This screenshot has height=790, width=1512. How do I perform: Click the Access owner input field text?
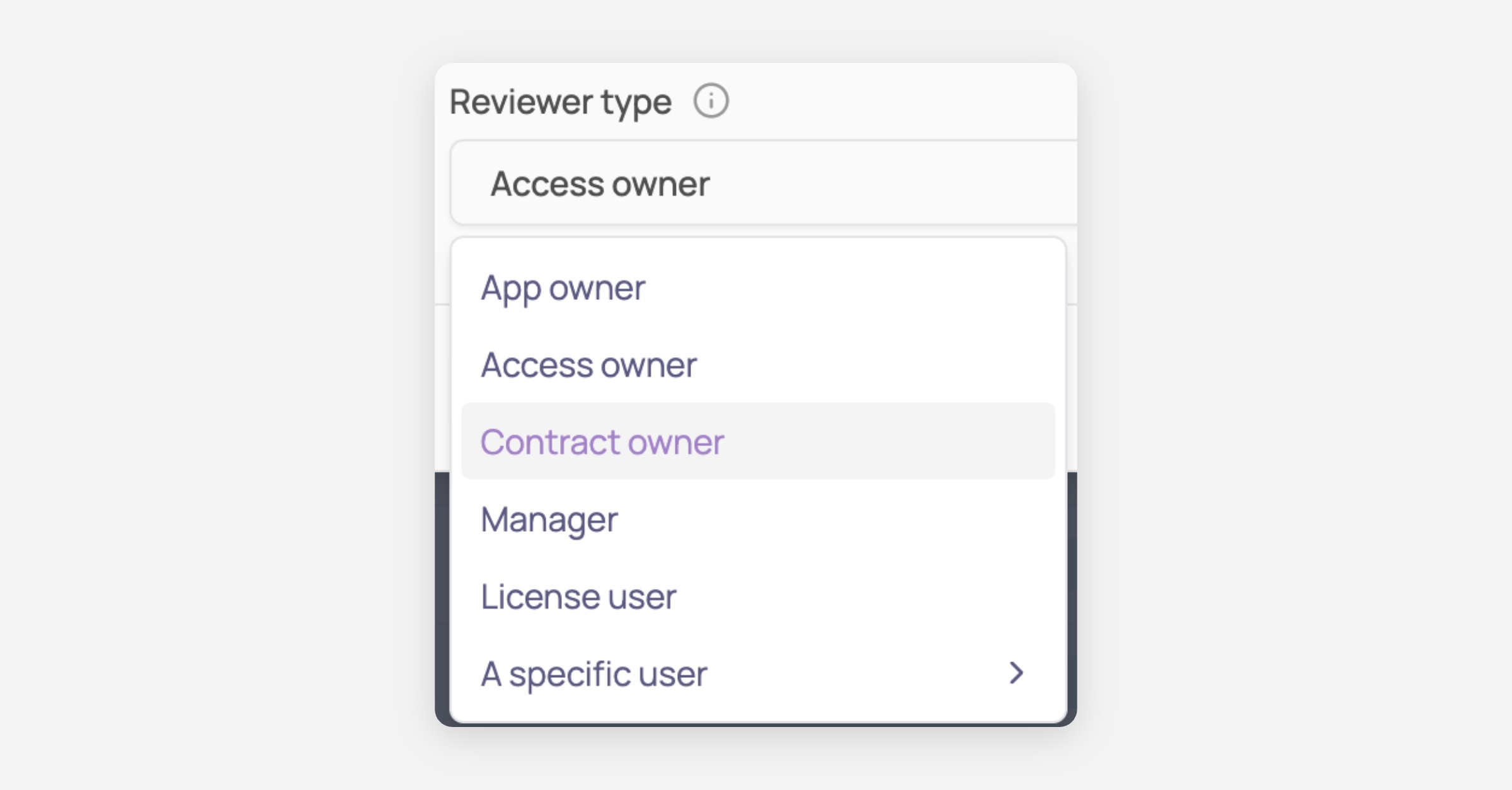coord(600,184)
